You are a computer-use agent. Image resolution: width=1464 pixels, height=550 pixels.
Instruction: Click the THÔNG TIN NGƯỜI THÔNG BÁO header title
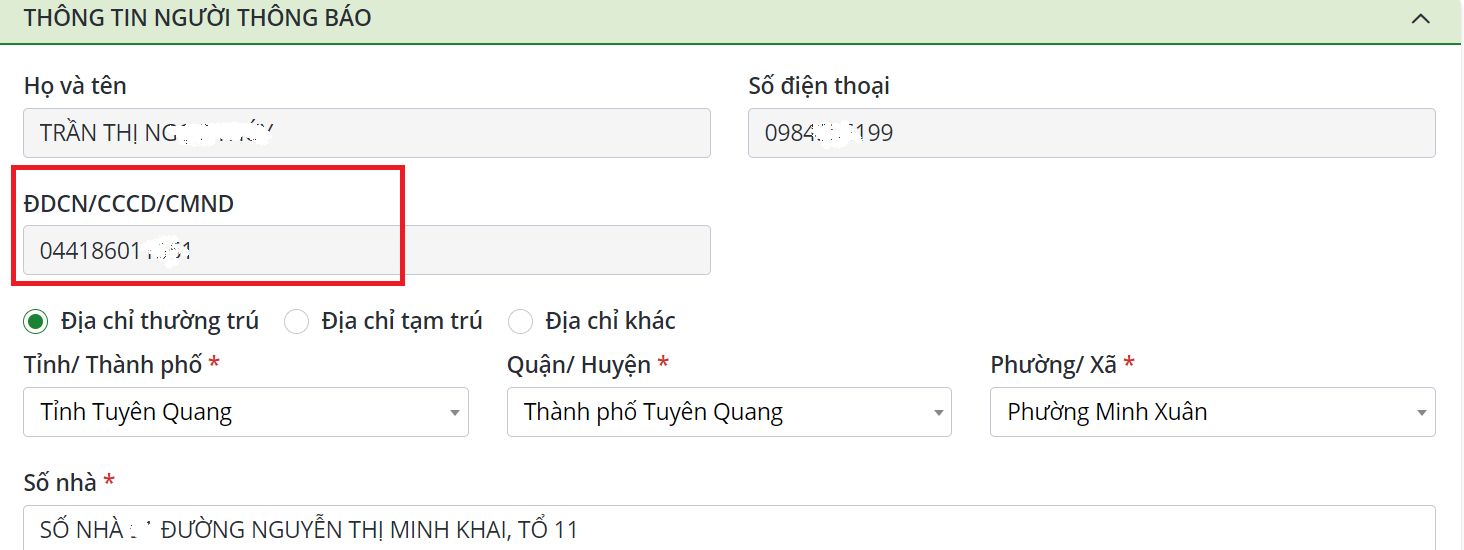pos(198,19)
